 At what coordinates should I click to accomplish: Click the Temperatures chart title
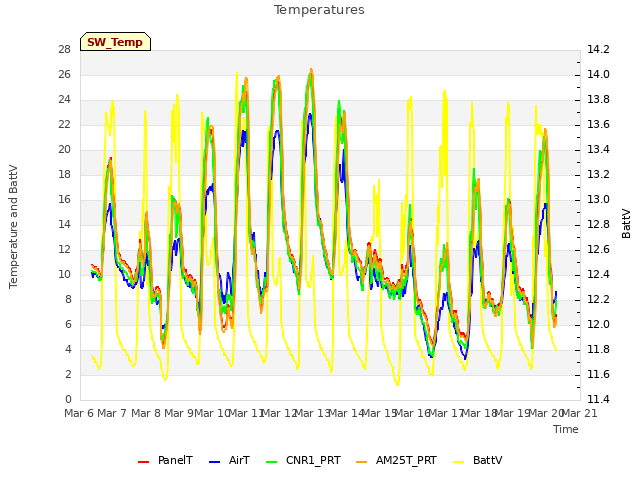click(x=319, y=10)
